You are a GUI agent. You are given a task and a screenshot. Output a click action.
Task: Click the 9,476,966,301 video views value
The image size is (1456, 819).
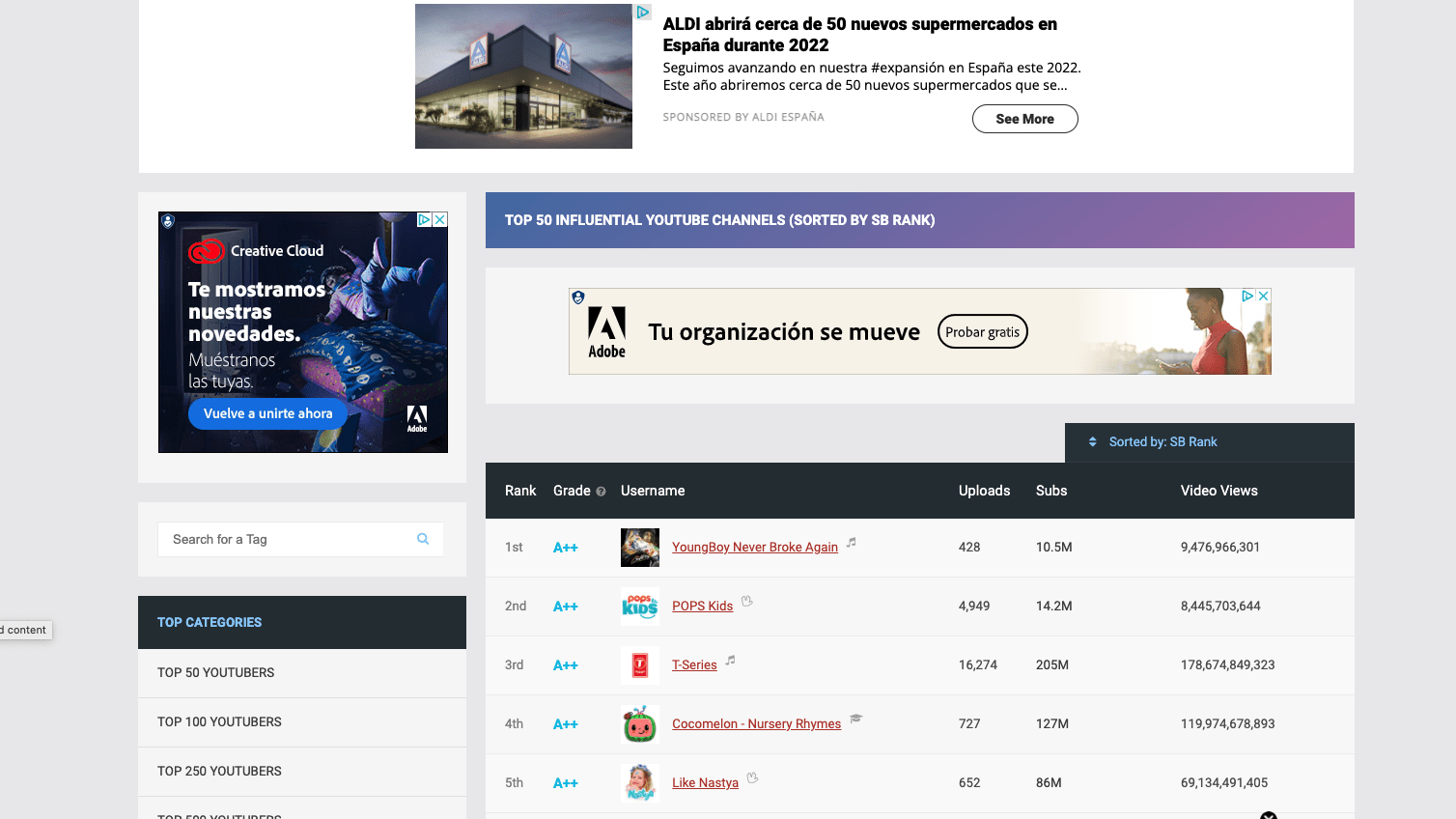(x=1220, y=548)
